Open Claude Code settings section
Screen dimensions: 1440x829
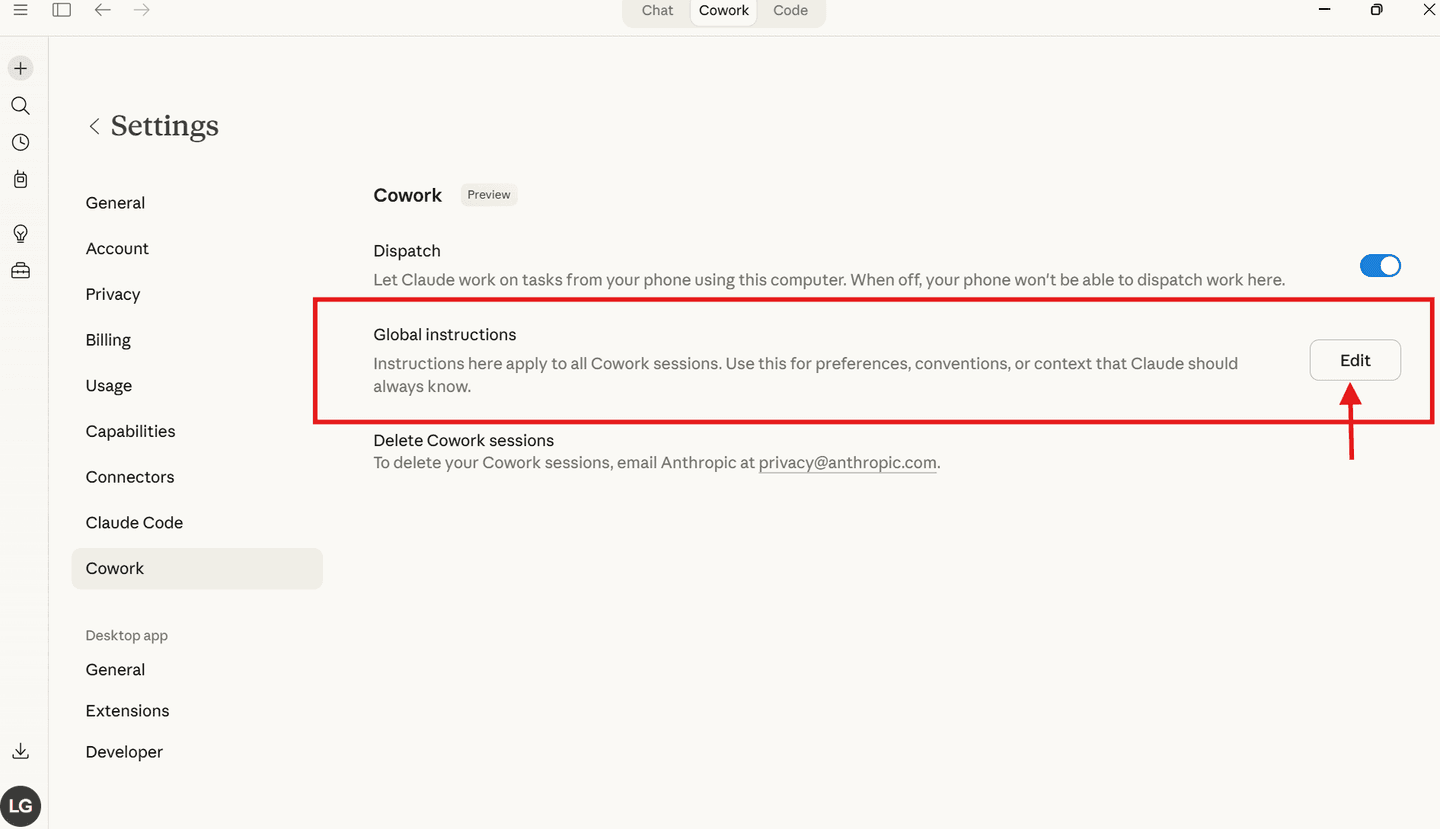click(134, 523)
